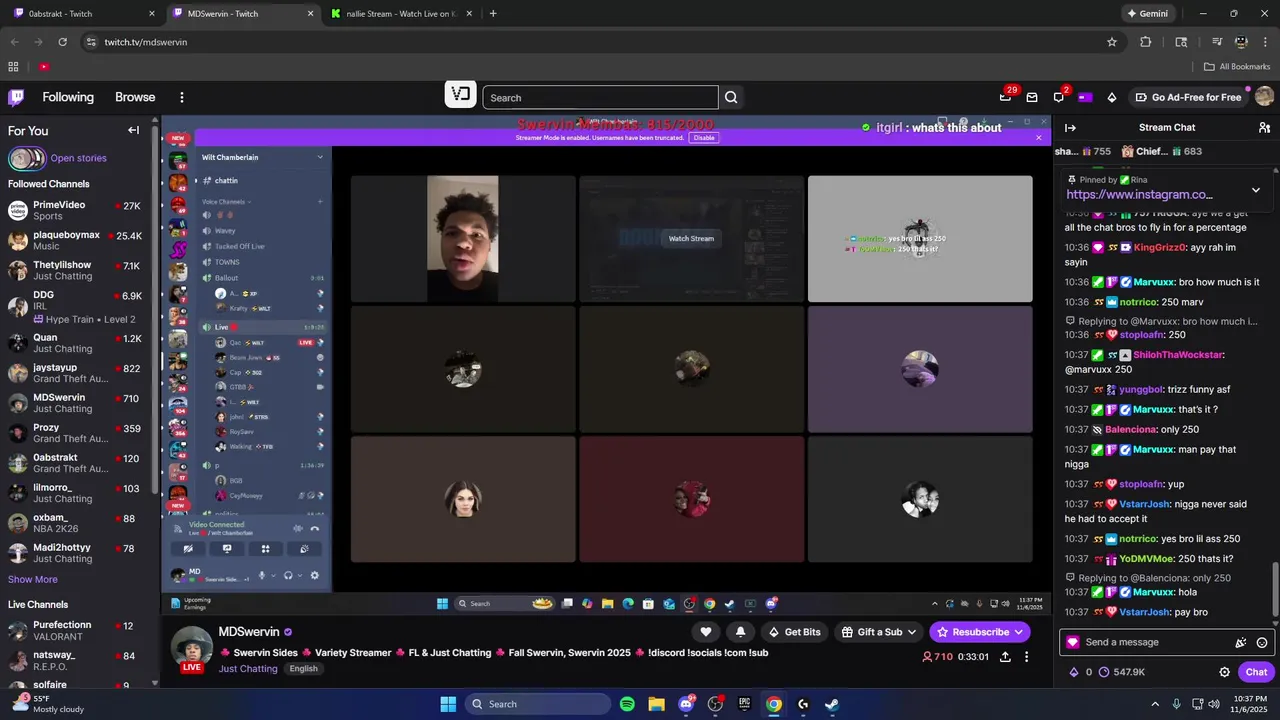Unfollow with the heart button
This screenshot has width=1280, height=720.
pos(705,632)
